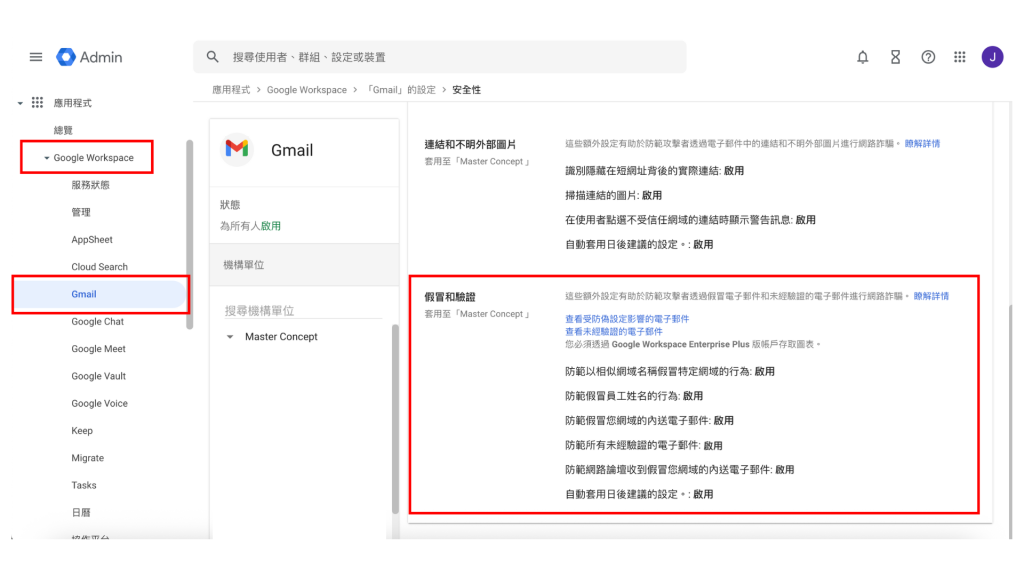Open Google Chat sidebar item
The width and height of the screenshot is (1024, 576).
pyautogui.click(x=97, y=322)
